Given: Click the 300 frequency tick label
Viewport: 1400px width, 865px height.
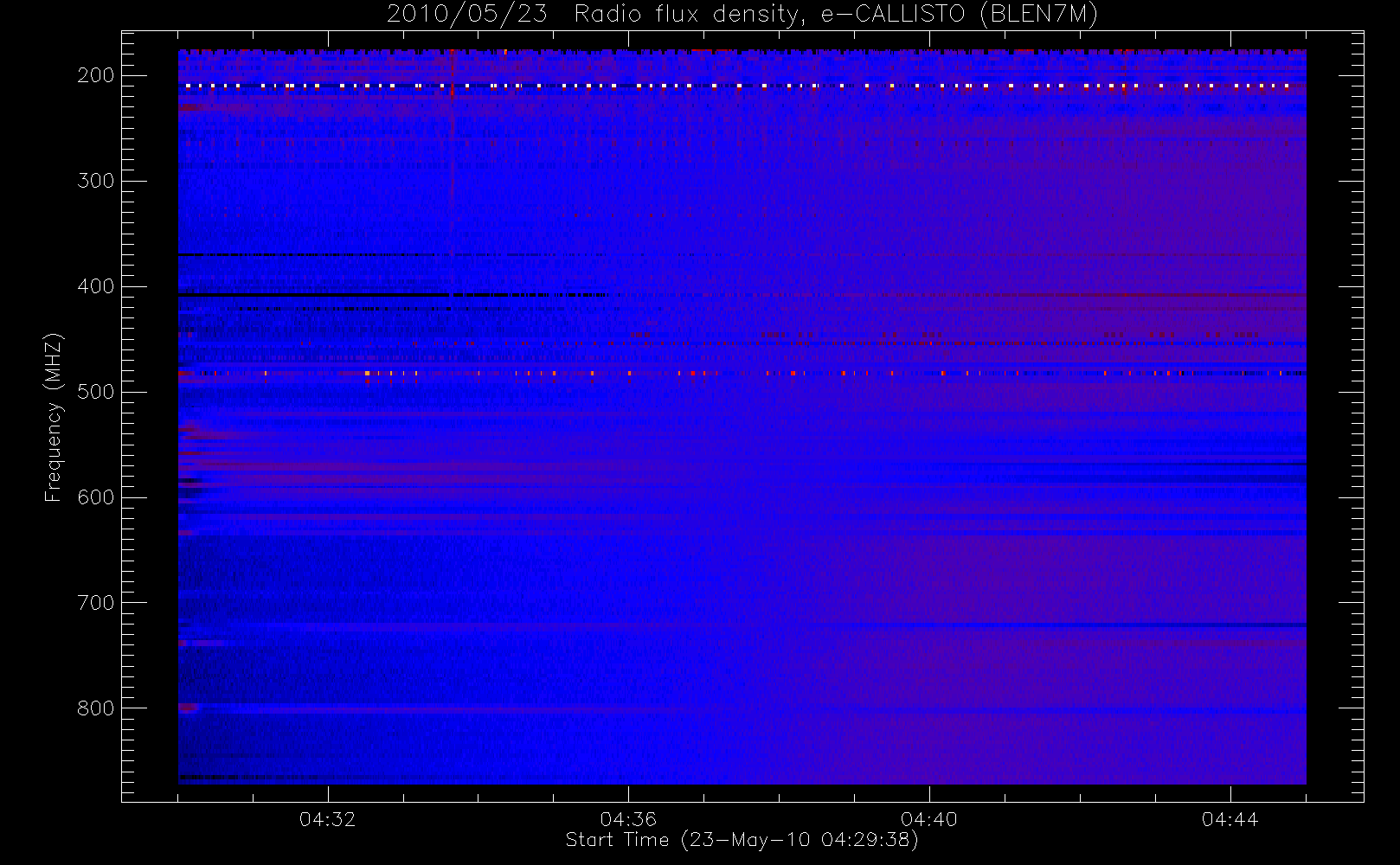Looking at the screenshot, I should (96, 181).
